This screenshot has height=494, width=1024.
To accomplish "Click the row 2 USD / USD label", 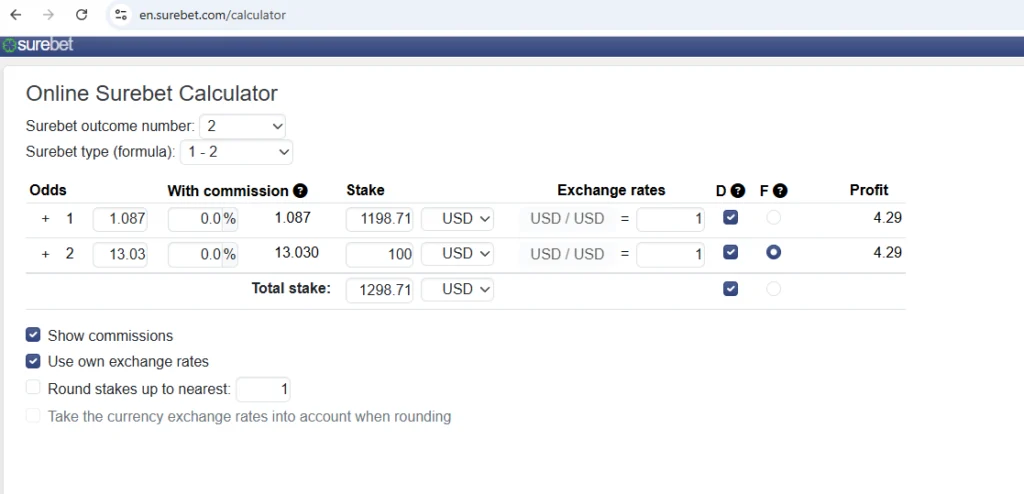I will (567, 254).
